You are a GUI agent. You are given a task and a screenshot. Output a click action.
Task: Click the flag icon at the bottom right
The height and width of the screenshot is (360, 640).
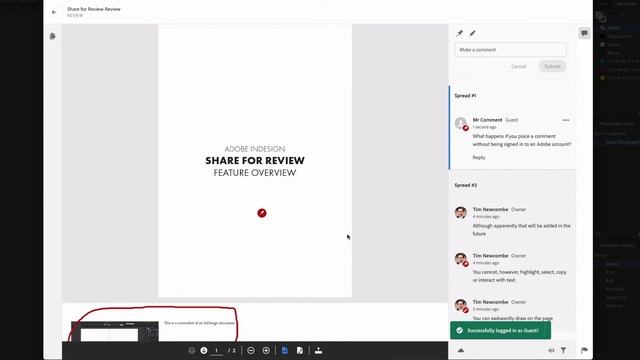584,350
